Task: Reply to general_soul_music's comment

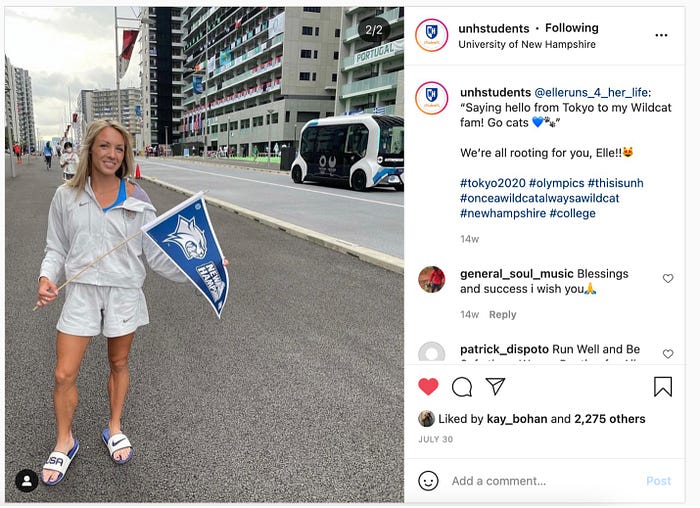Action: pos(503,315)
